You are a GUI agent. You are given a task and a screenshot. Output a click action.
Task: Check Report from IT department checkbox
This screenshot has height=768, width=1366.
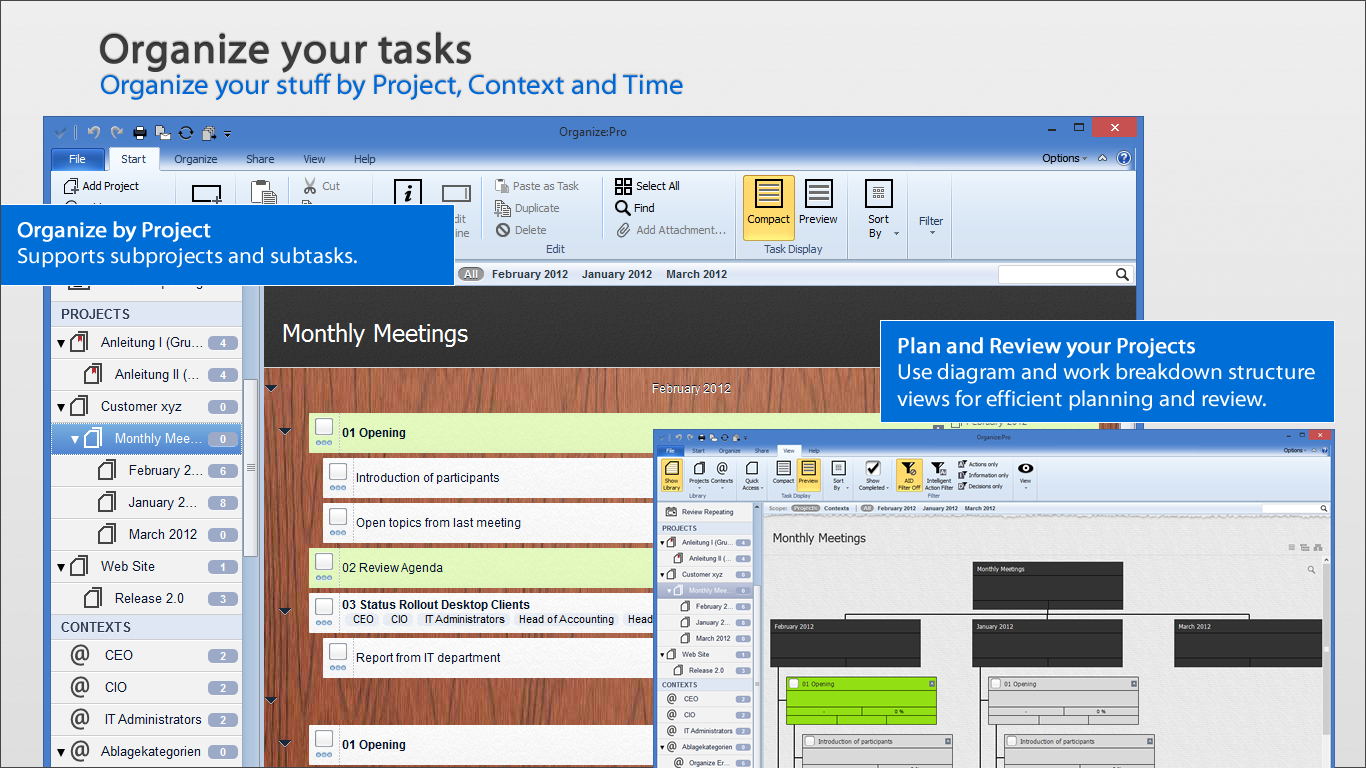(x=338, y=652)
